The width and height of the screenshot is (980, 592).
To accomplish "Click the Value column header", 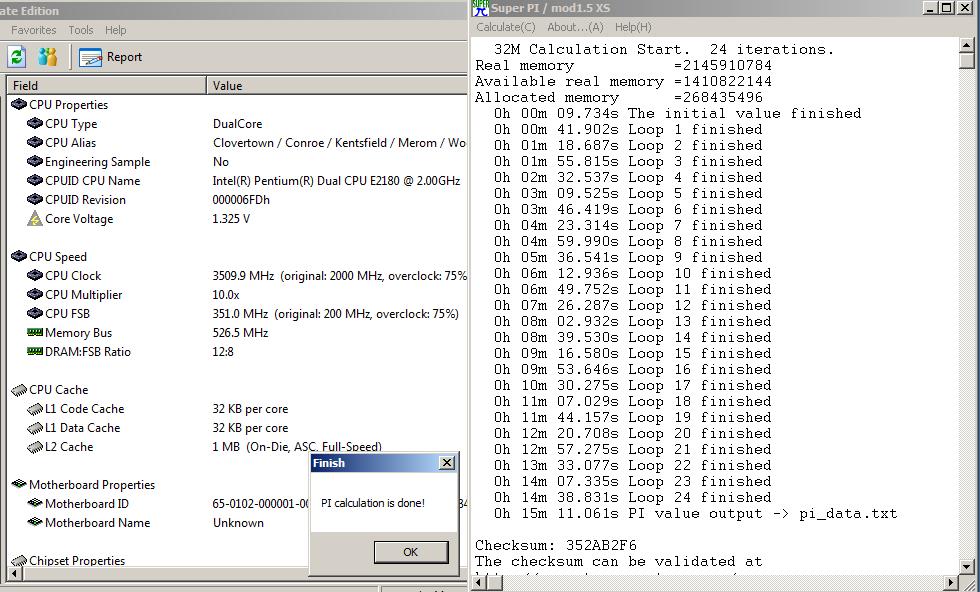I will [x=337, y=86].
